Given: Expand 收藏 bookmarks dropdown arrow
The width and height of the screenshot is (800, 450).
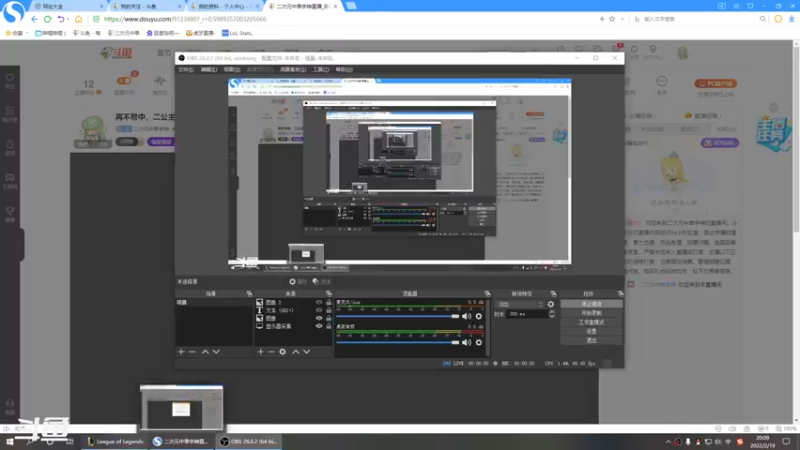Looking at the screenshot, I should [27, 33].
